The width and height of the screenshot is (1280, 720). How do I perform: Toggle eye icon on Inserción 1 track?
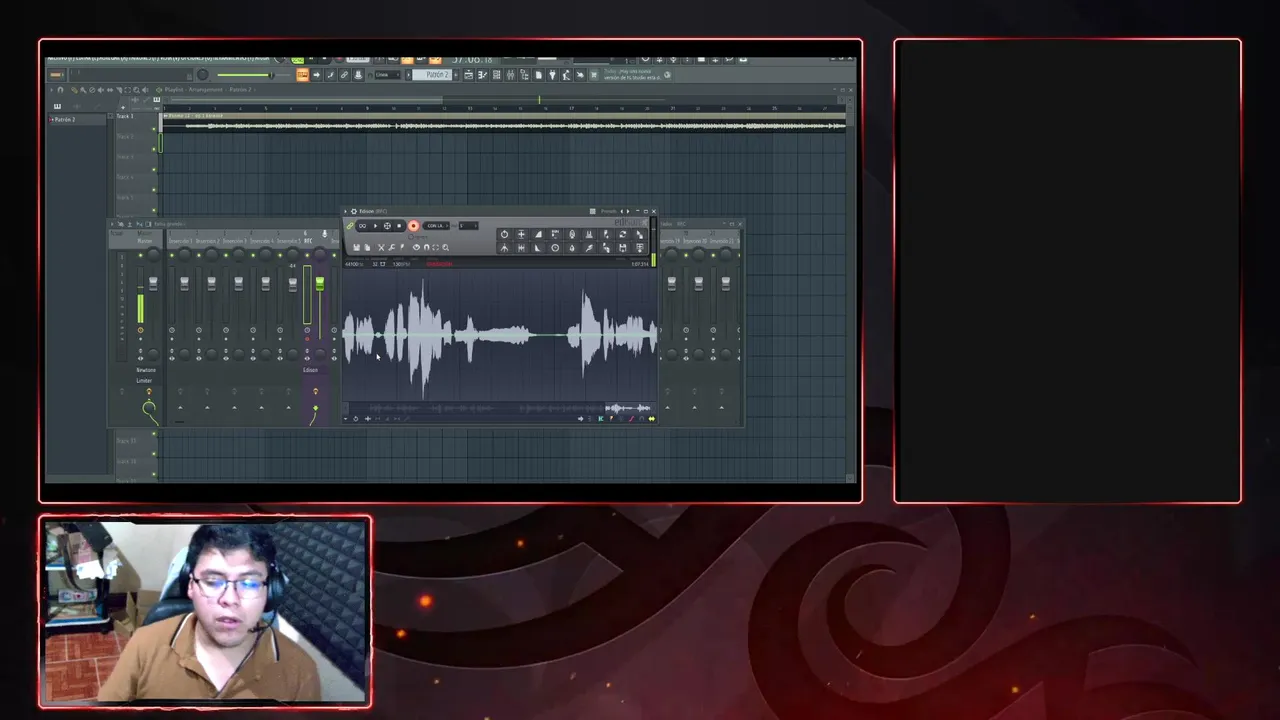pyautogui.click(x=172, y=358)
